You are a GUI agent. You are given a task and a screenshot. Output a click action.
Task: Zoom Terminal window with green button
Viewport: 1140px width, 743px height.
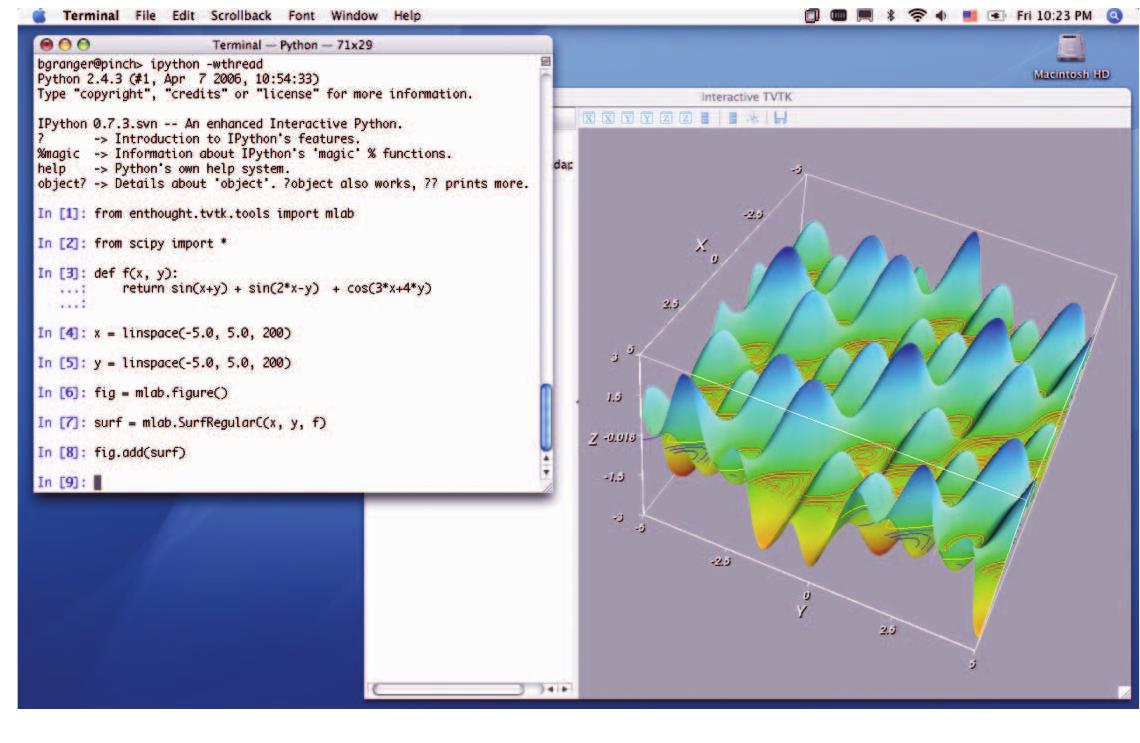coord(84,44)
